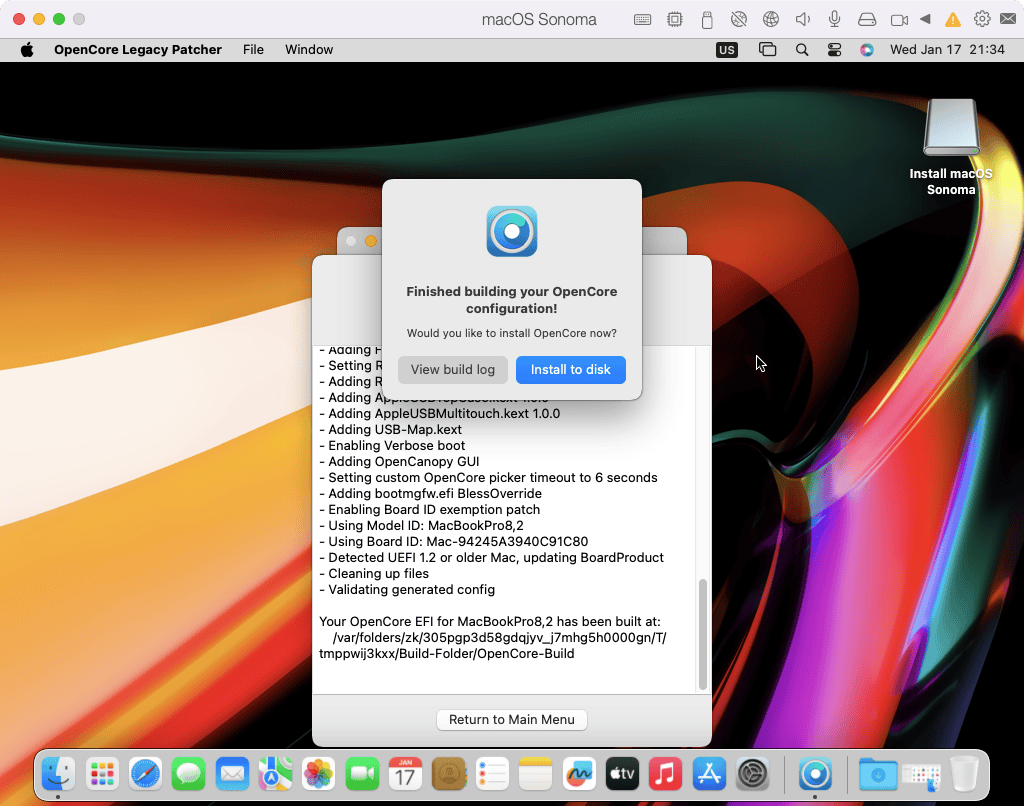
Task: Click the Install to disk button
Action: (x=570, y=370)
